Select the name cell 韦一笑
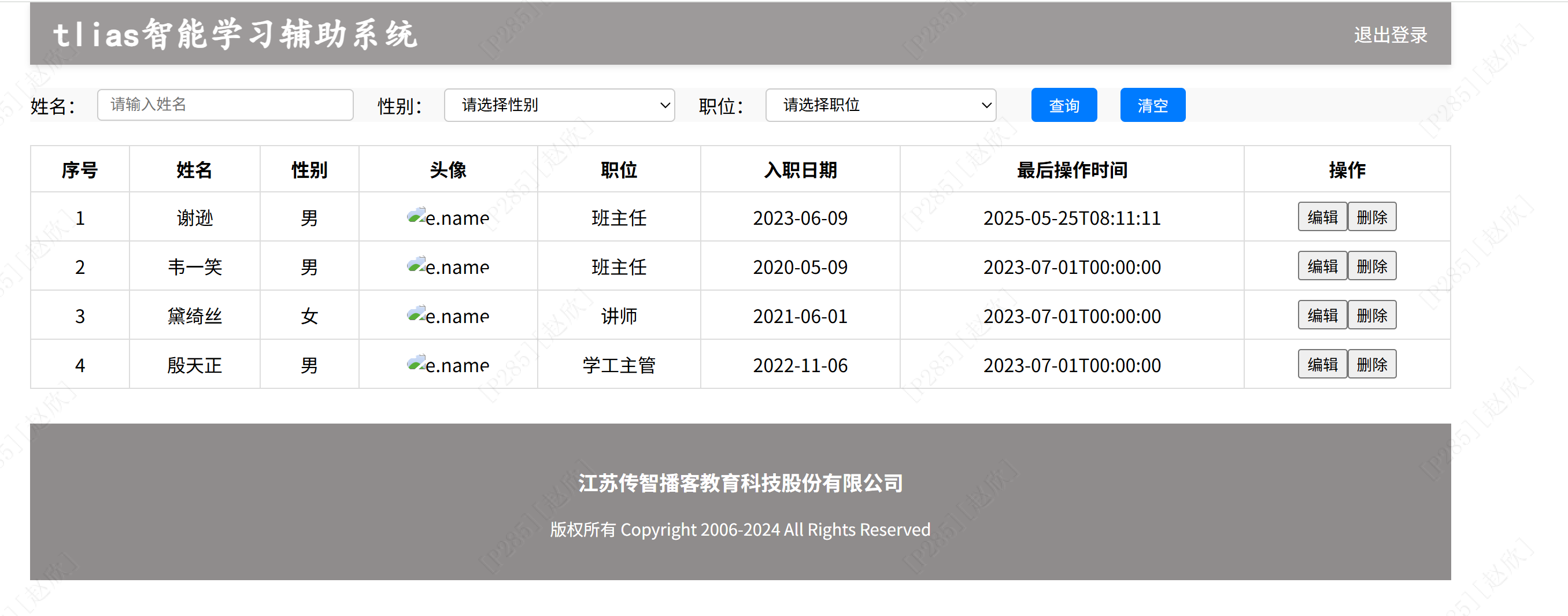The width and height of the screenshot is (1568, 616). point(195,267)
